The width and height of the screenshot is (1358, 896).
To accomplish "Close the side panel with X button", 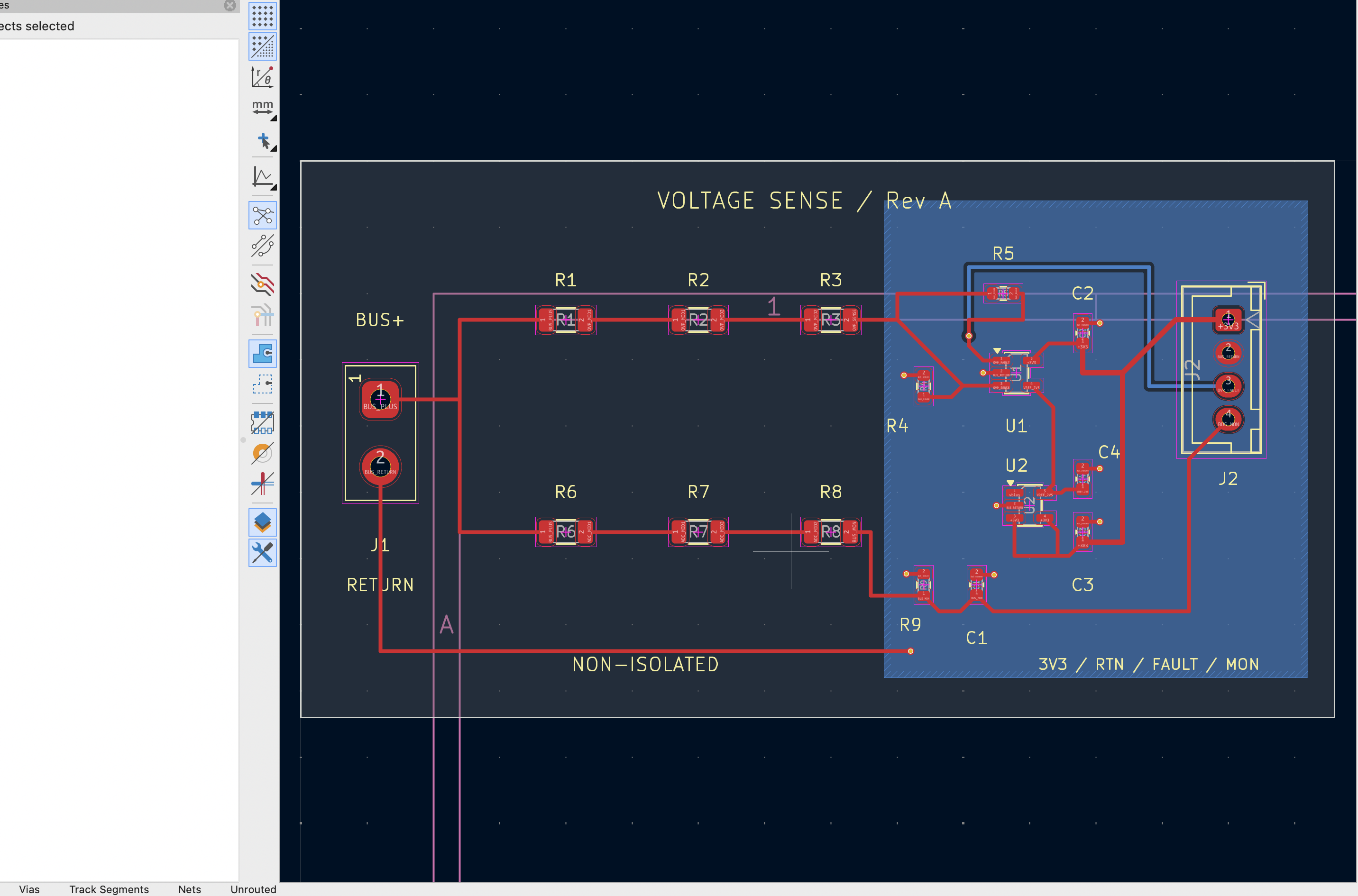I will [x=230, y=6].
